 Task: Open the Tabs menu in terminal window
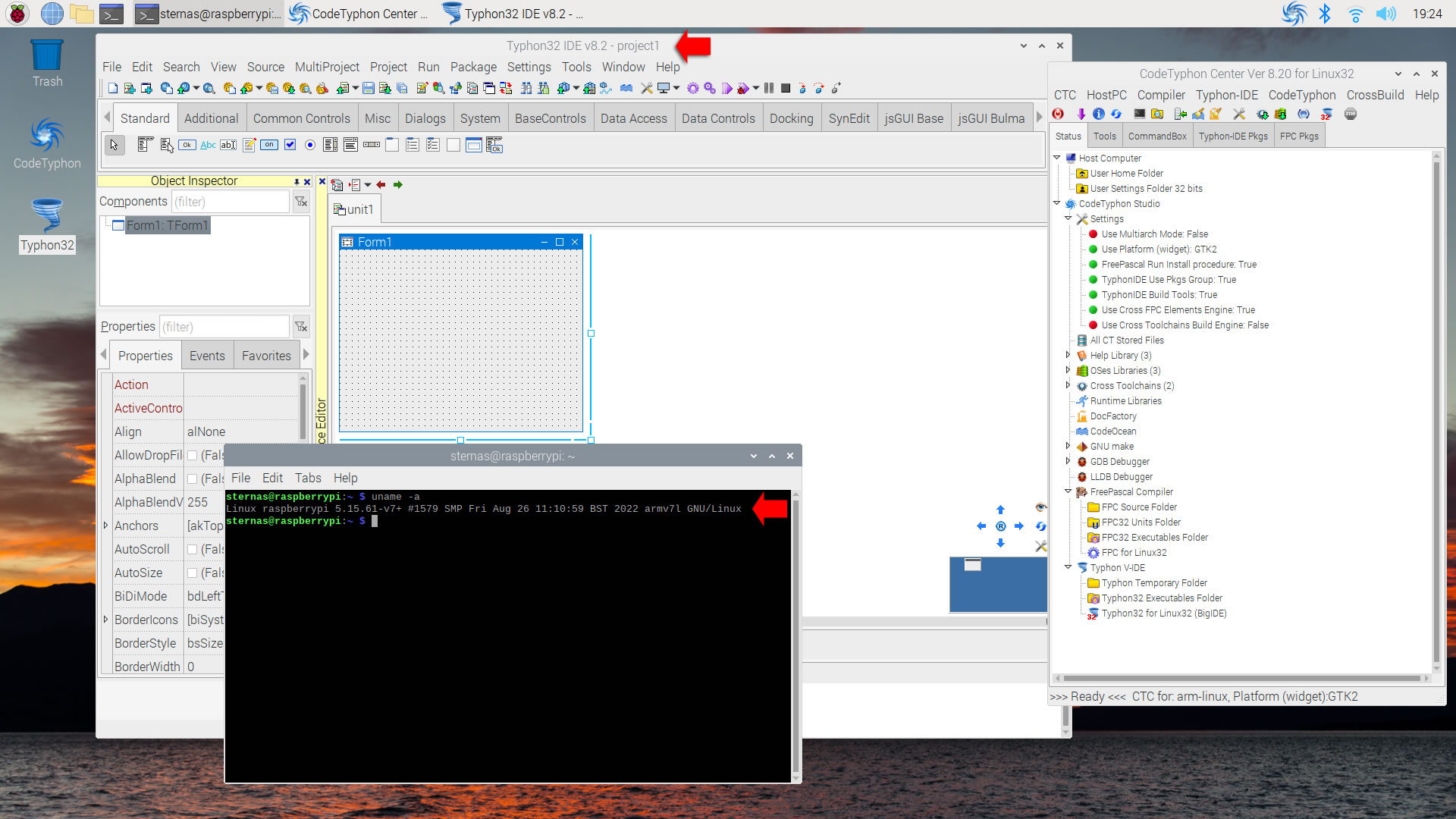308,478
